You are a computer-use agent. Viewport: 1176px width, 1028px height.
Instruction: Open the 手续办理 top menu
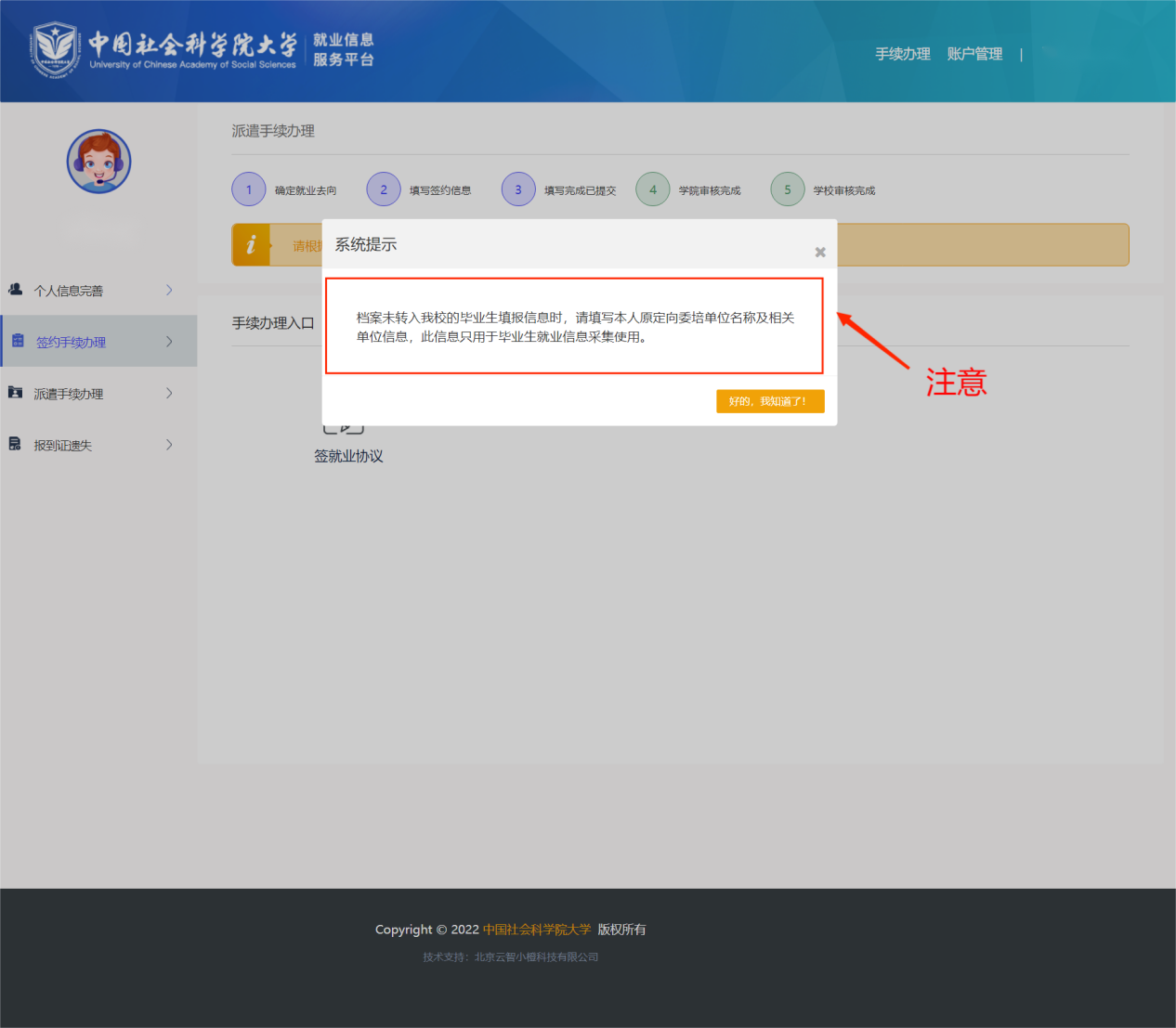[902, 54]
